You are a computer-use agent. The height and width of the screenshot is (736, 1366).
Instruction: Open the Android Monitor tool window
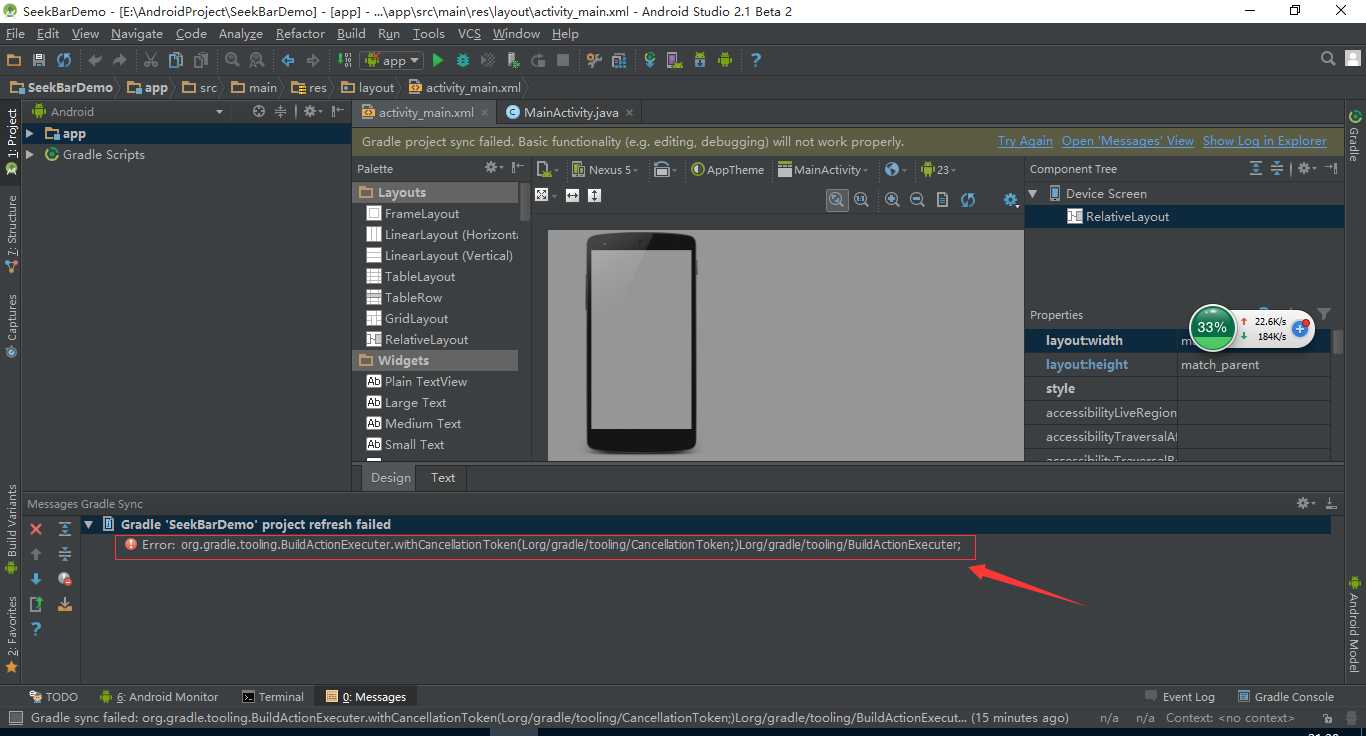[159, 697]
